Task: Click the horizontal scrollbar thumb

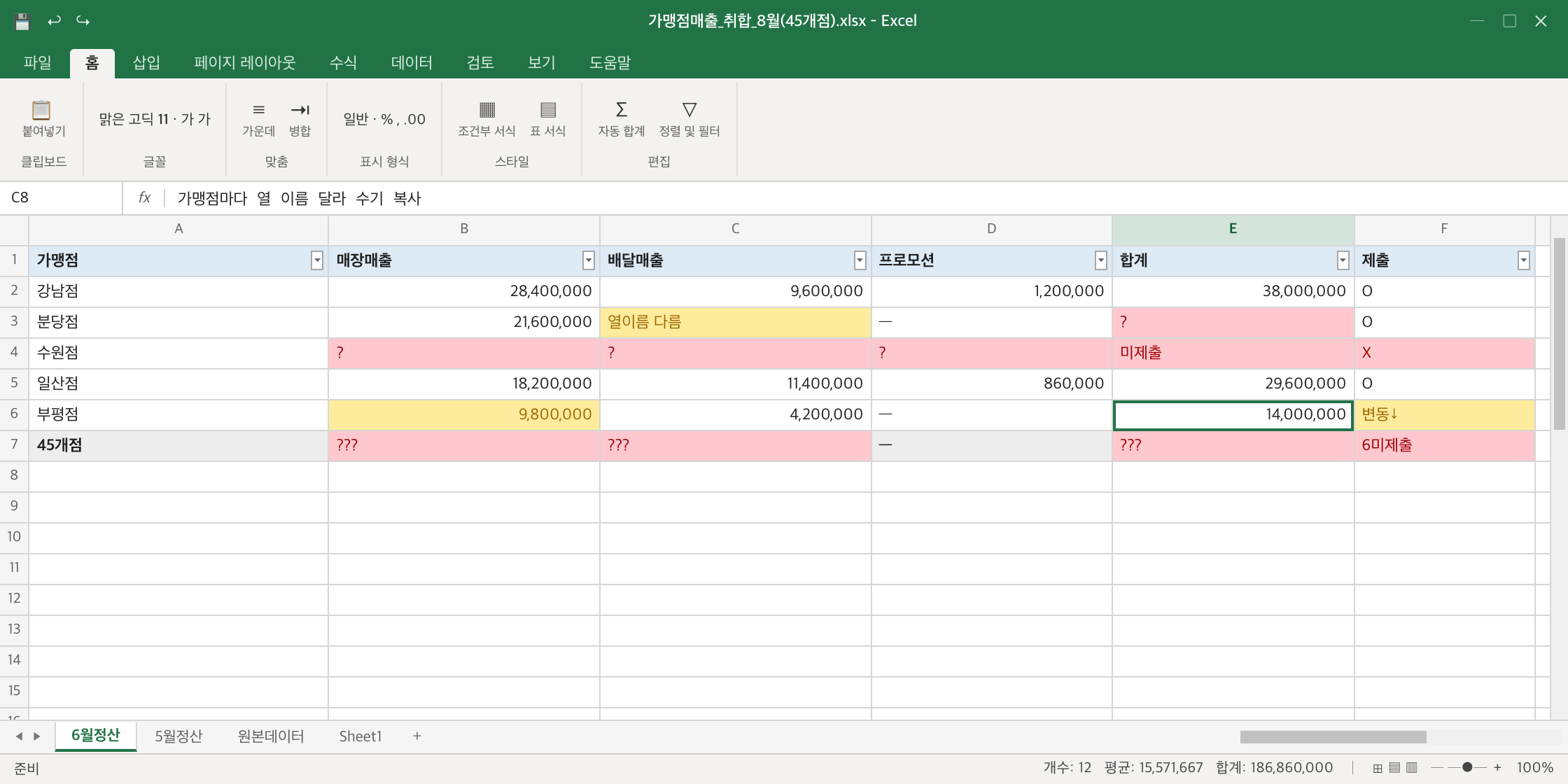Action: (x=1333, y=737)
